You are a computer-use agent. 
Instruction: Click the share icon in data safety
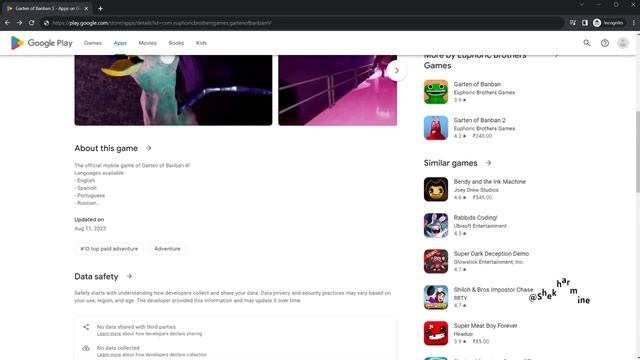86,327
